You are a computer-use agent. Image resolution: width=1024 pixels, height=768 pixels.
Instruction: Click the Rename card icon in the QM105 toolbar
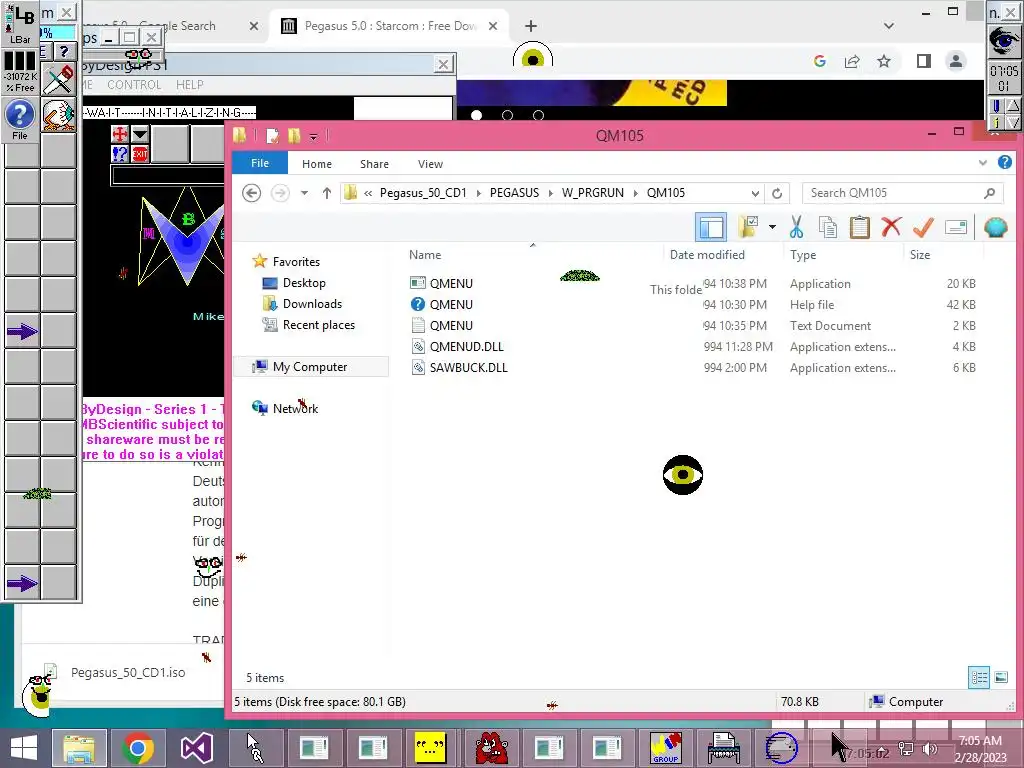(x=955, y=227)
